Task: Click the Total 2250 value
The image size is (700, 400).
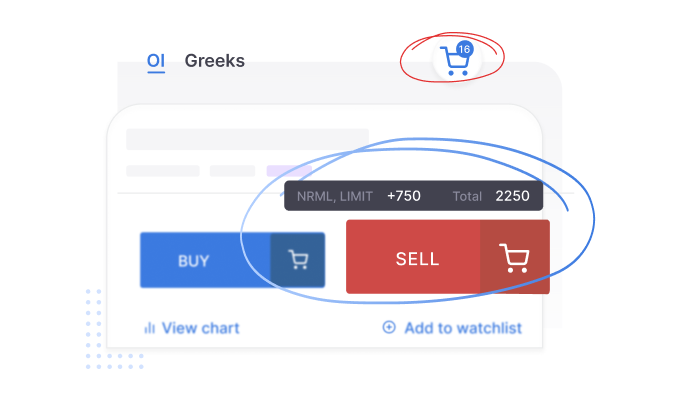Action: (x=512, y=196)
